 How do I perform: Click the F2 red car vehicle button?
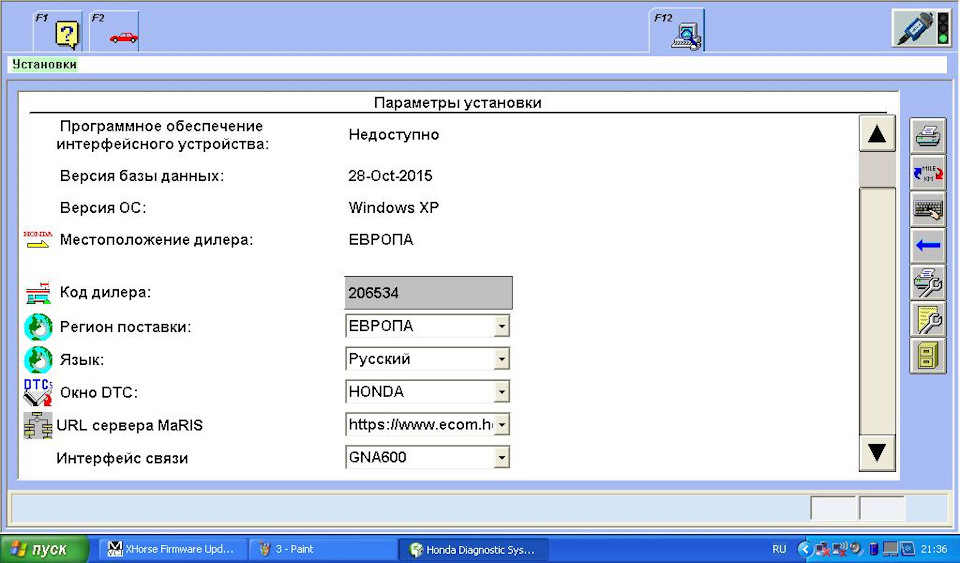coord(114,31)
